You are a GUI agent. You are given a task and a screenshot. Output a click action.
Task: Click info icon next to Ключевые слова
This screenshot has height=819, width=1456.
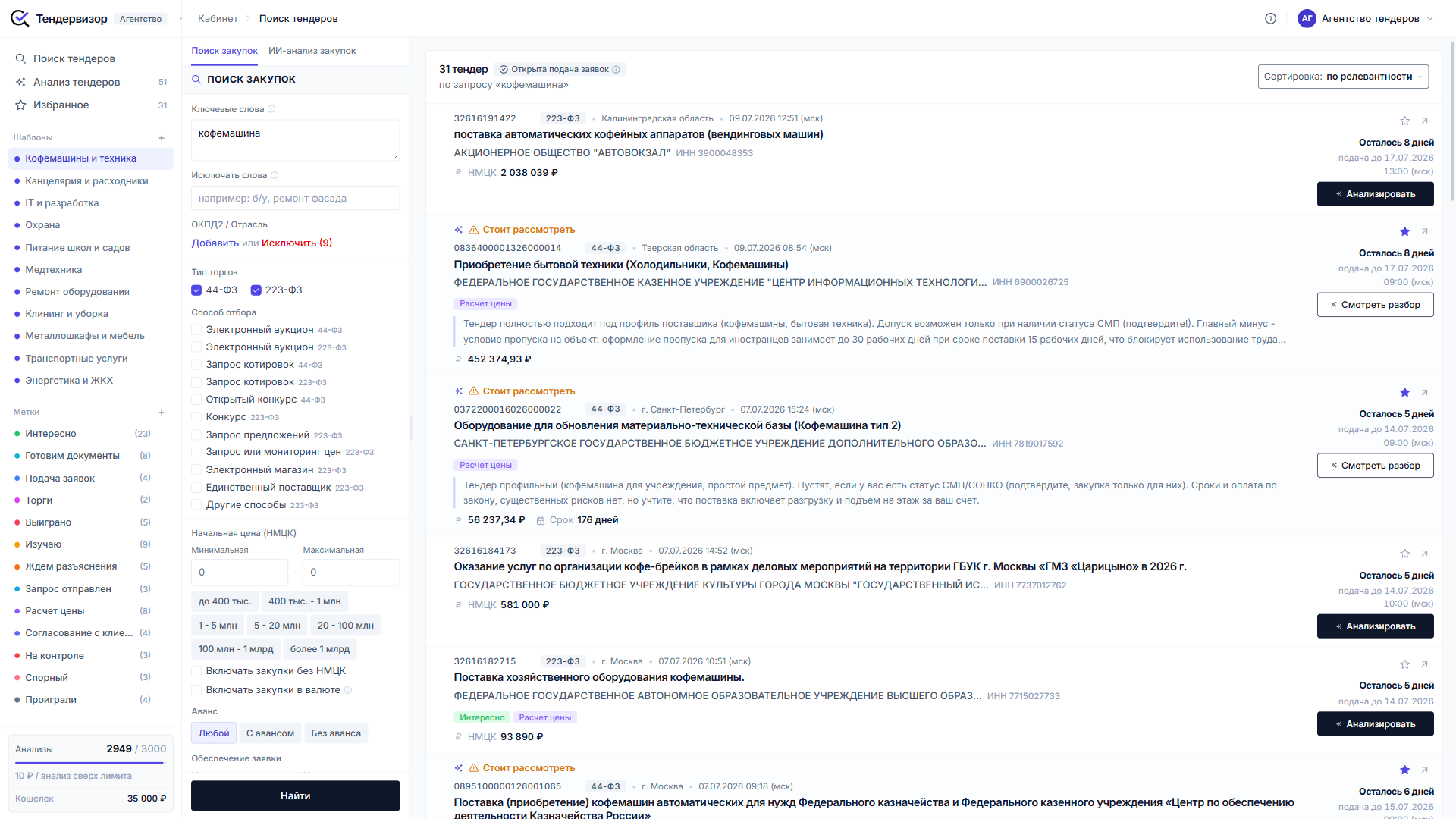[x=271, y=109]
